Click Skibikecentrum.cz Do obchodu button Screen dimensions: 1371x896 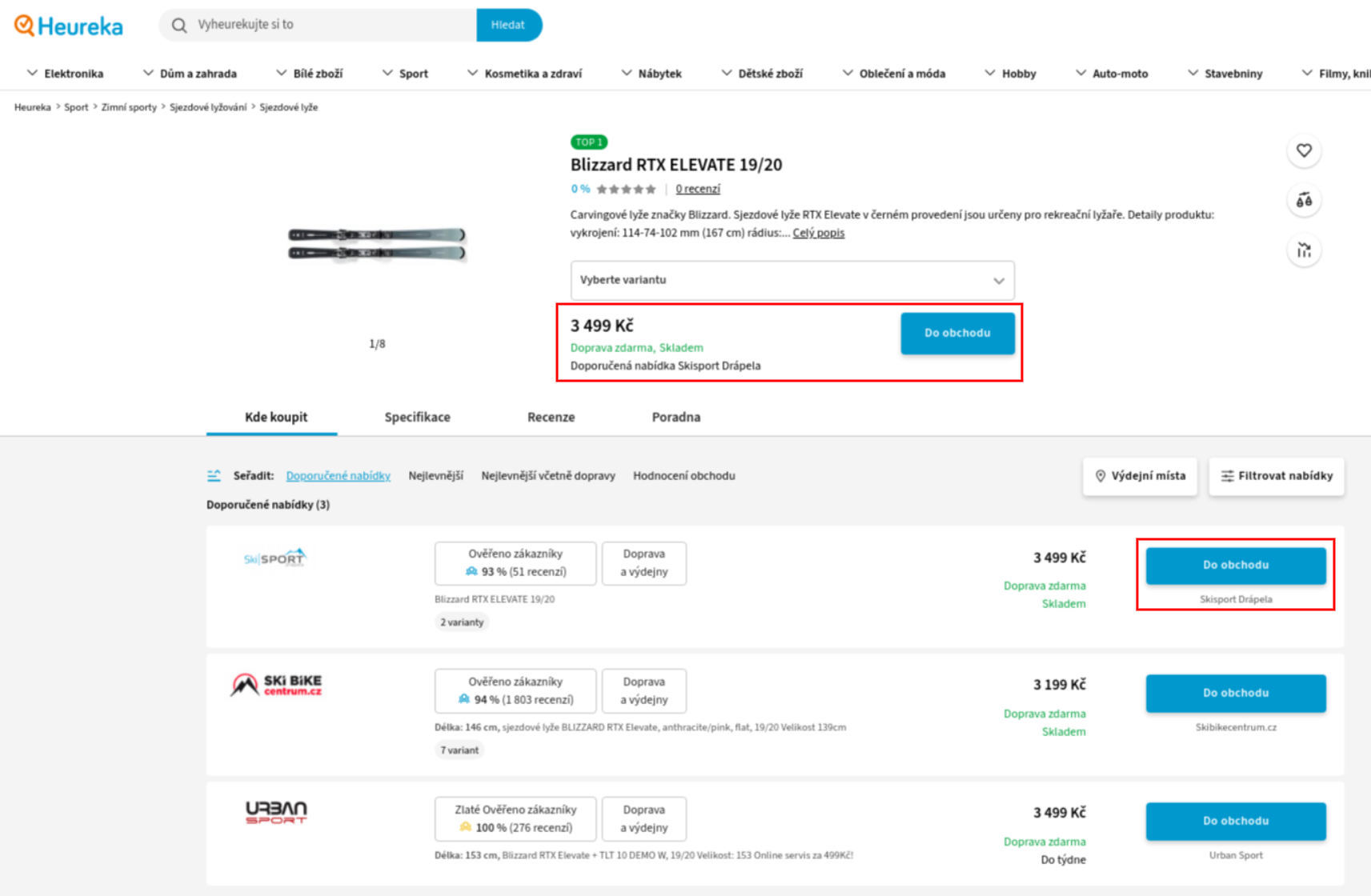coord(1236,693)
